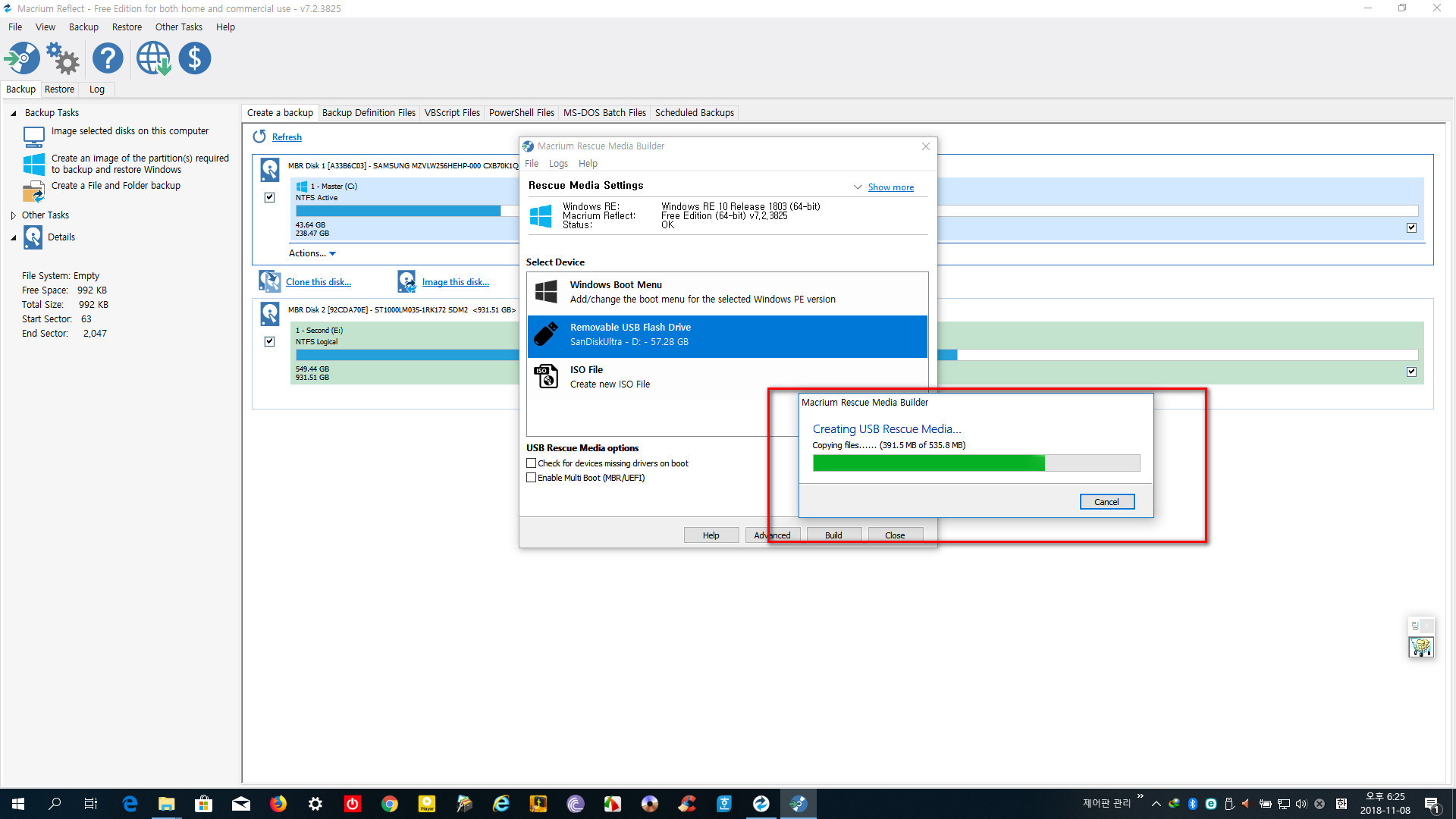Open File Explorer from the taskbar
Viewport: 1456px width, 819px height.
pos(167,804)
